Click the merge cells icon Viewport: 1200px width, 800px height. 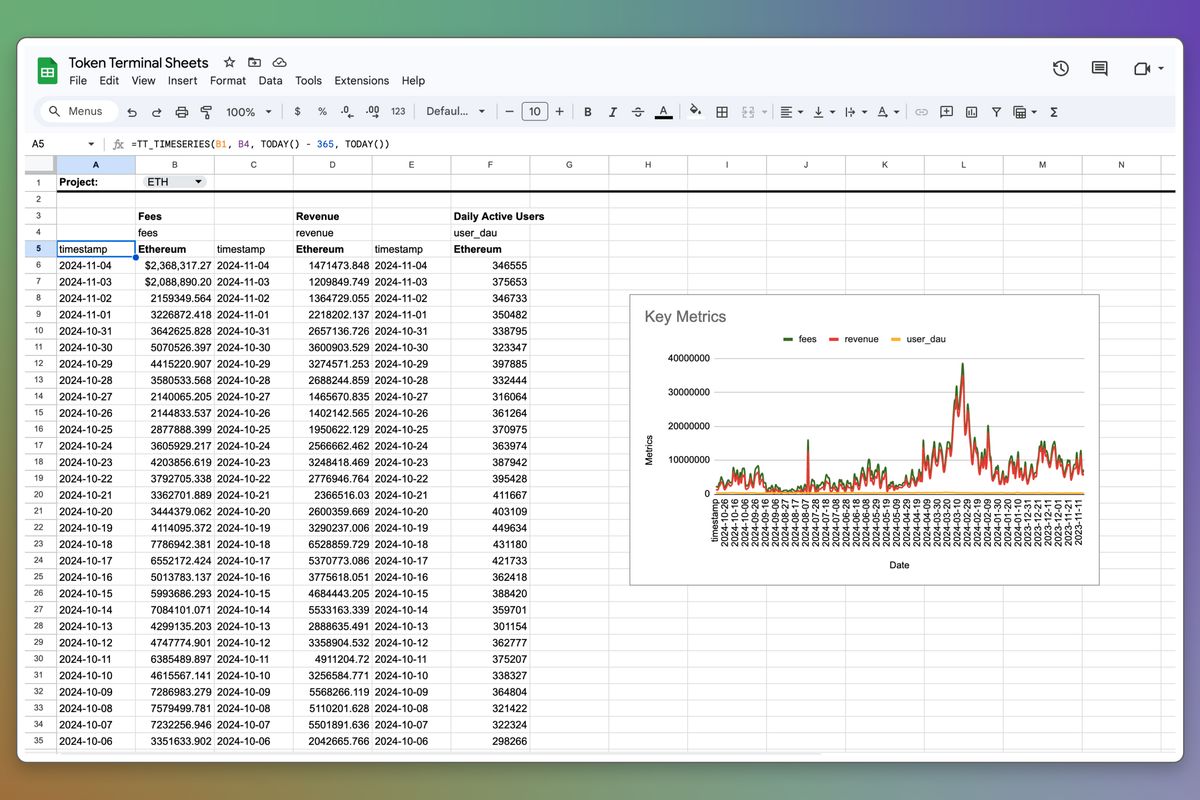748,112
